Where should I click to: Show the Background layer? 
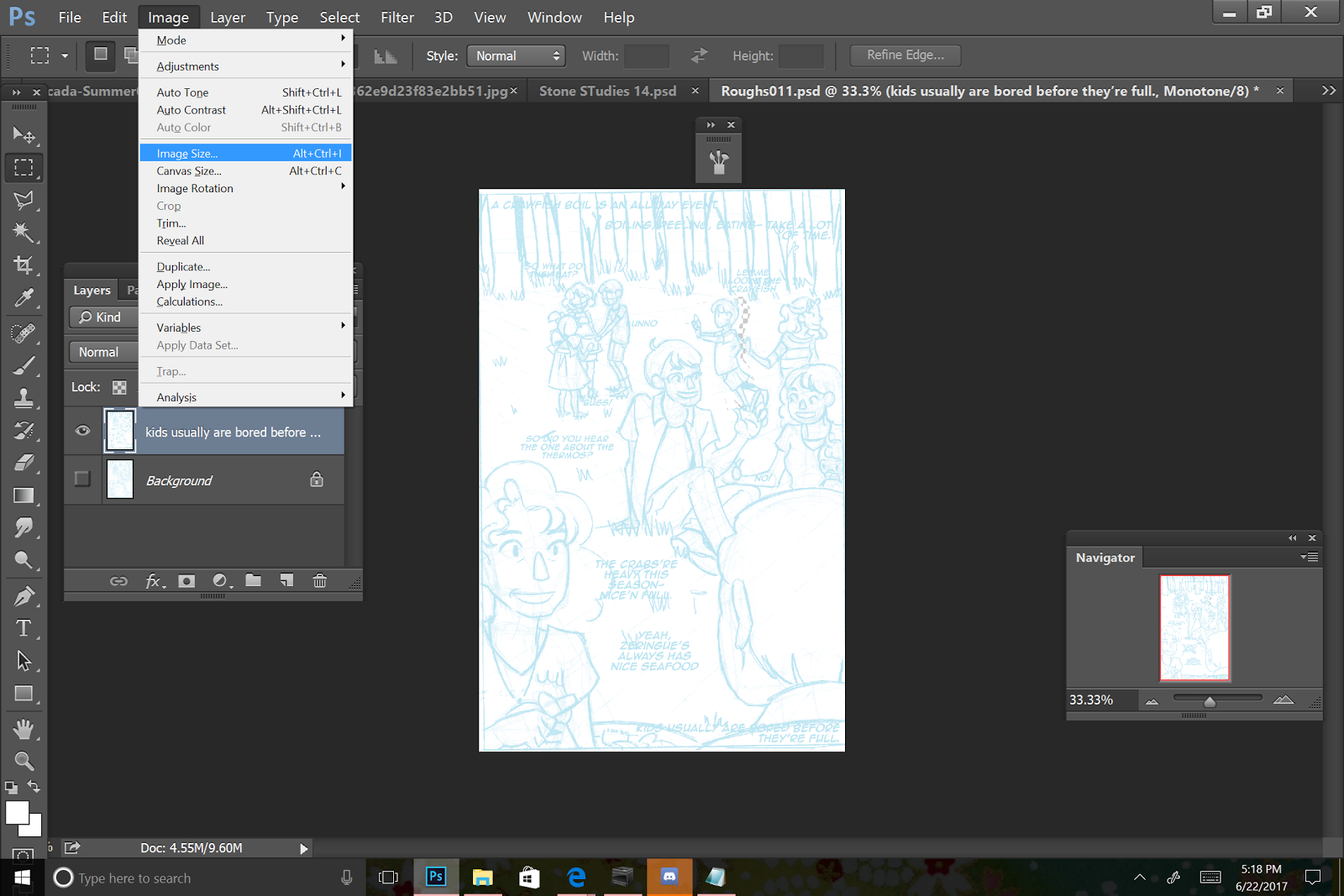point(82,479)
